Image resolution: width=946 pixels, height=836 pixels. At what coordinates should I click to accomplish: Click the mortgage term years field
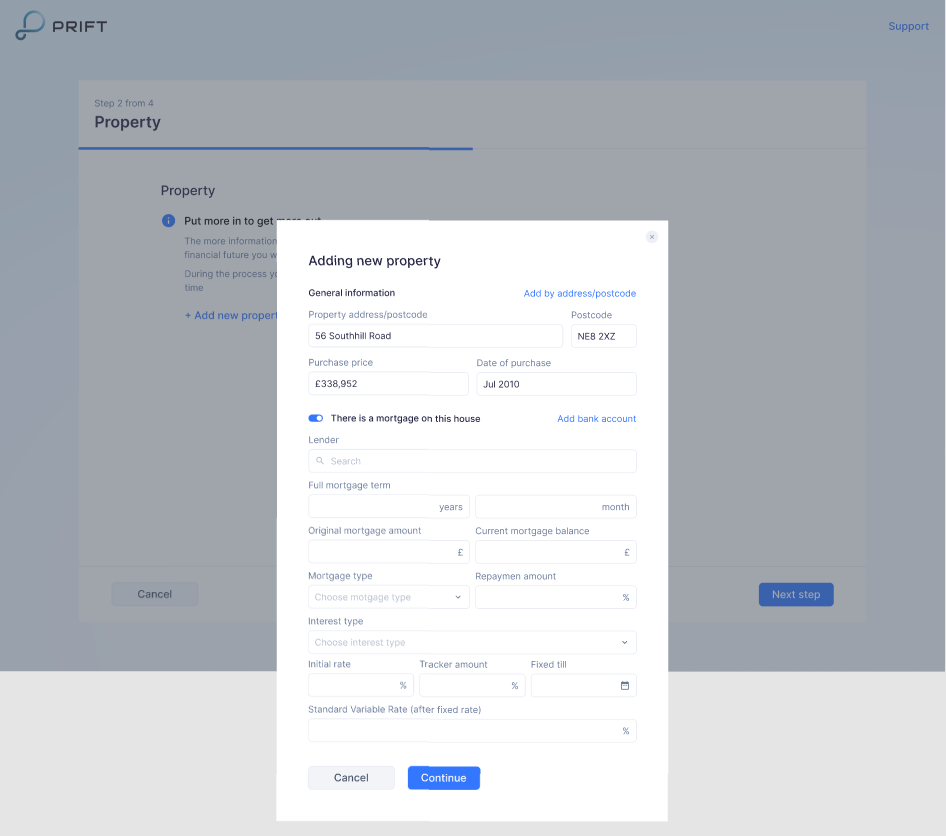(x=389, y=507)
